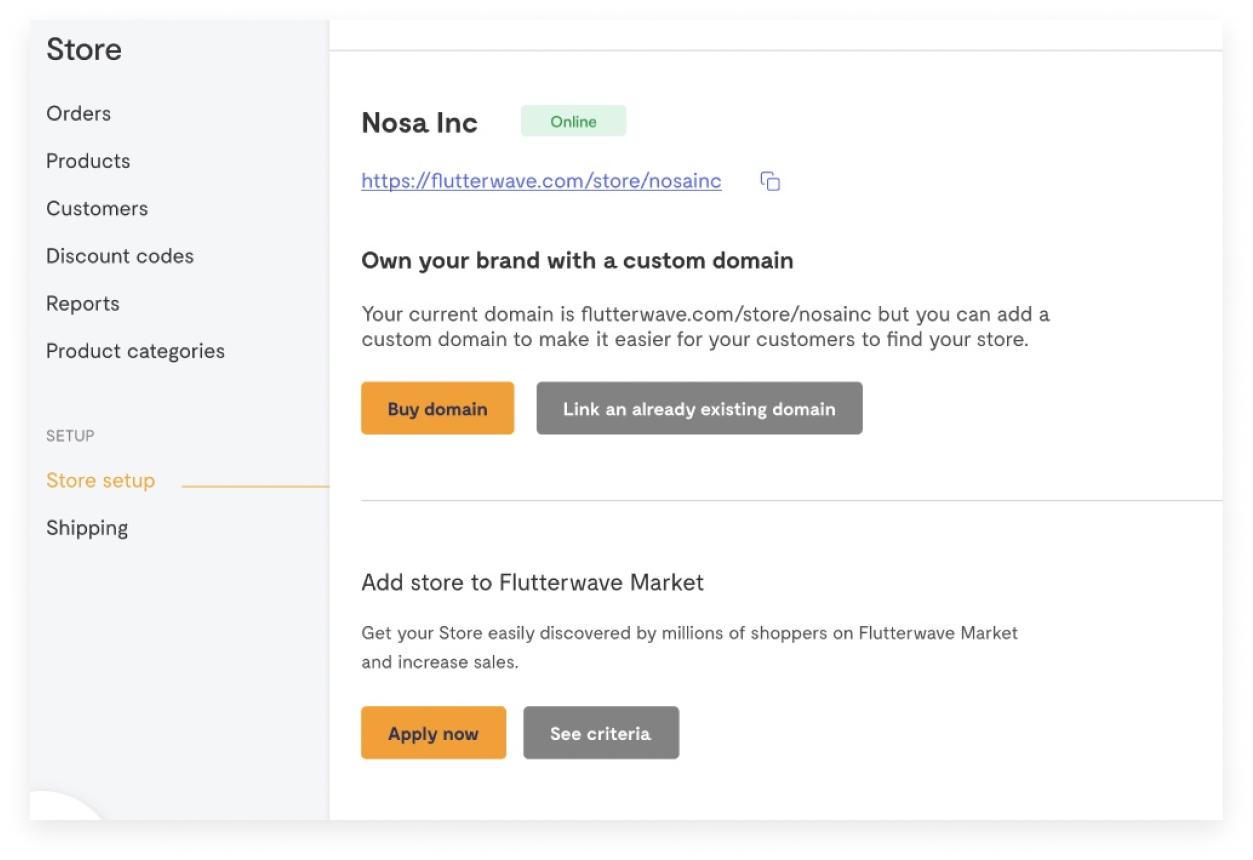Open Product categories page
The height and width of the screenshot is (860, 1253).
(135, 351)
